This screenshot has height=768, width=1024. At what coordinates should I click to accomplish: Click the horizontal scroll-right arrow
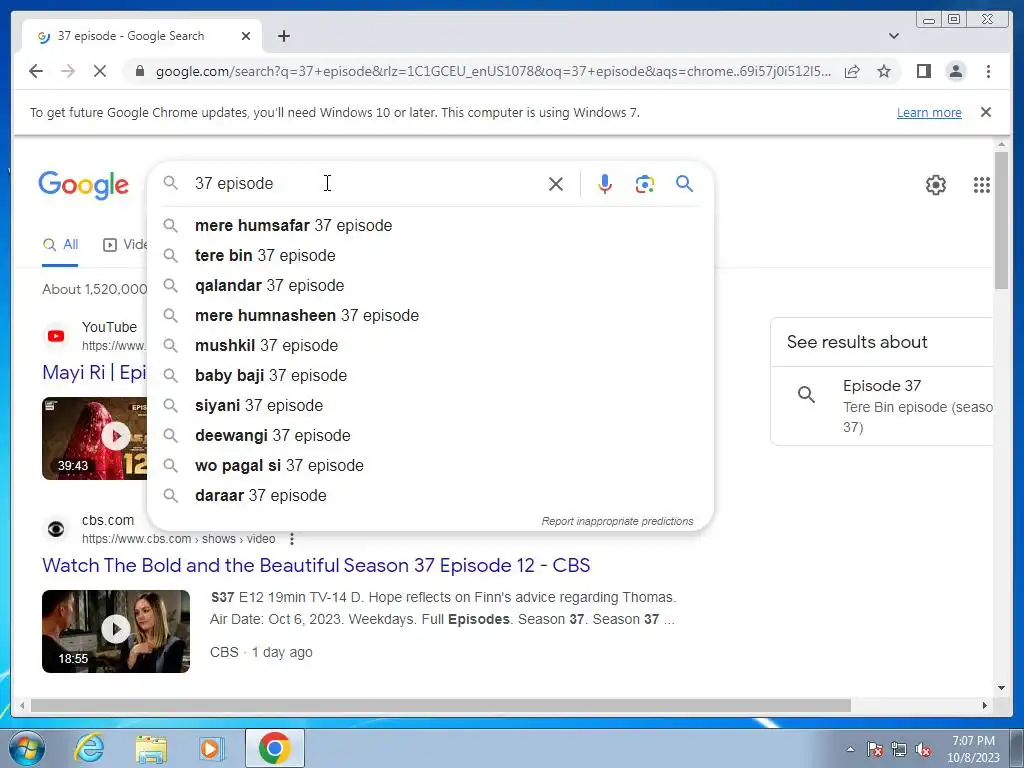(x=985, y=705)
